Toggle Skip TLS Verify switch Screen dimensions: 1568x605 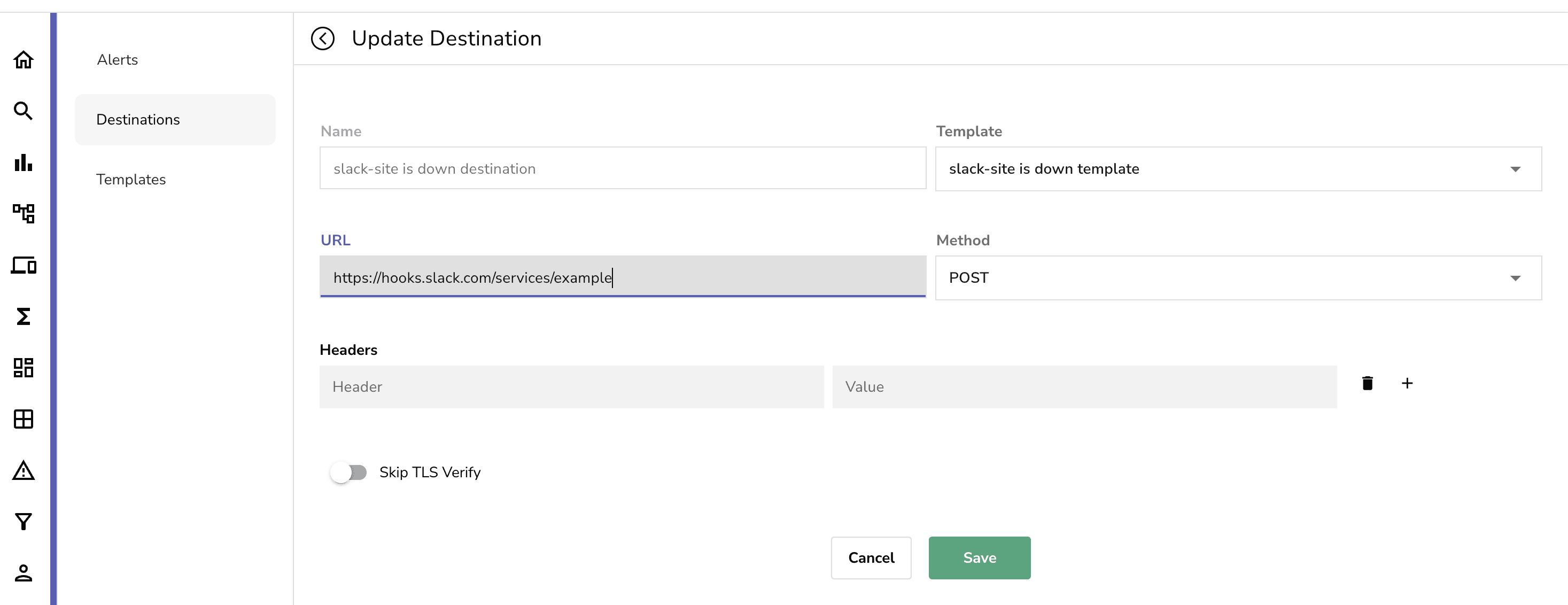pos(348,472)
